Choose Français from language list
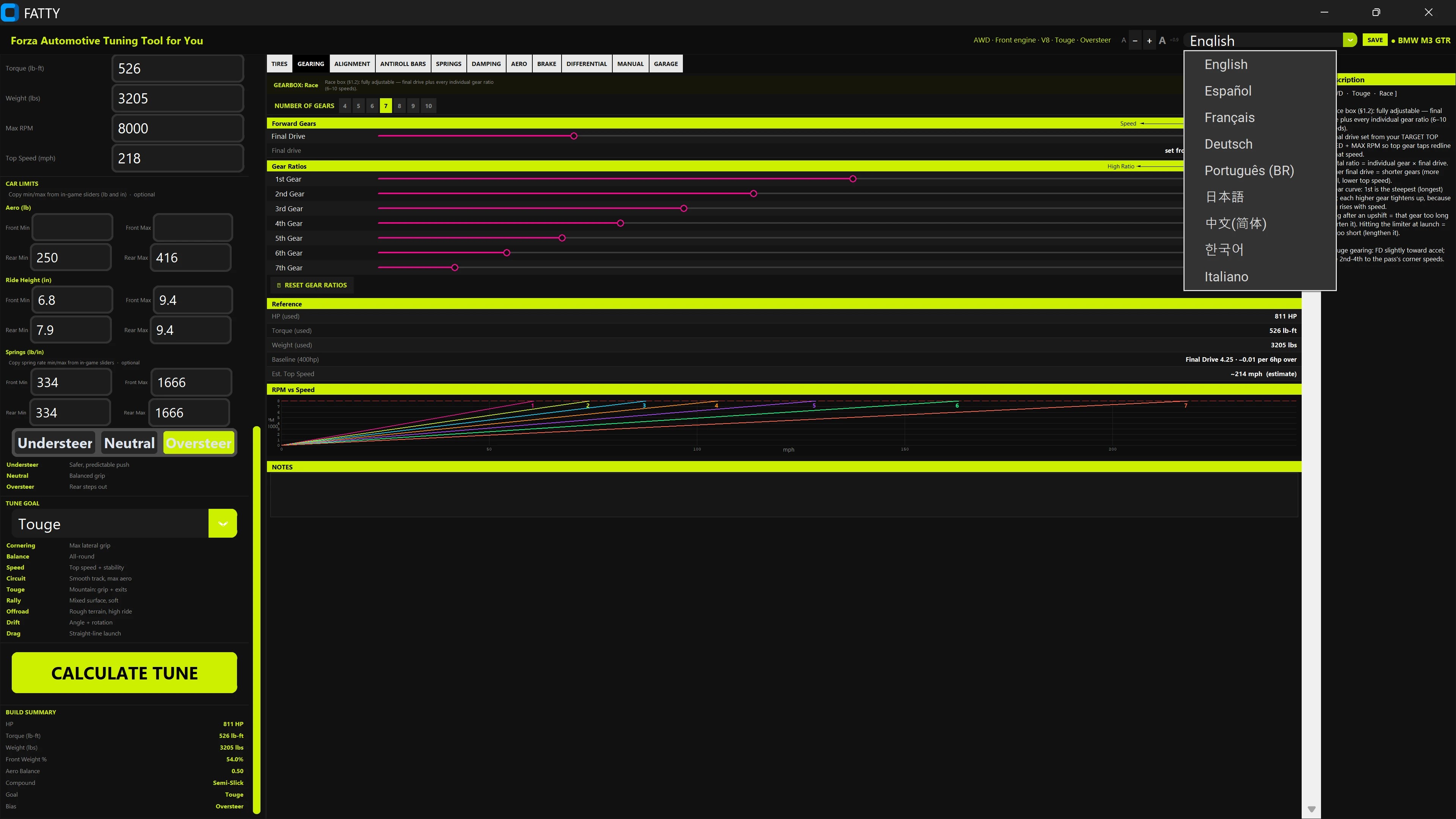 pos(1260,118)
